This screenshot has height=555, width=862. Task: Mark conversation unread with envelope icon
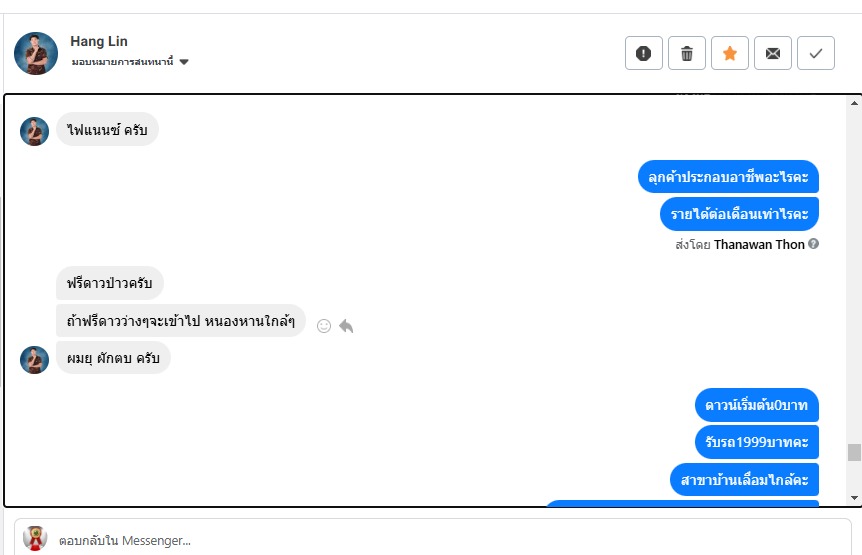click(772, 53)
